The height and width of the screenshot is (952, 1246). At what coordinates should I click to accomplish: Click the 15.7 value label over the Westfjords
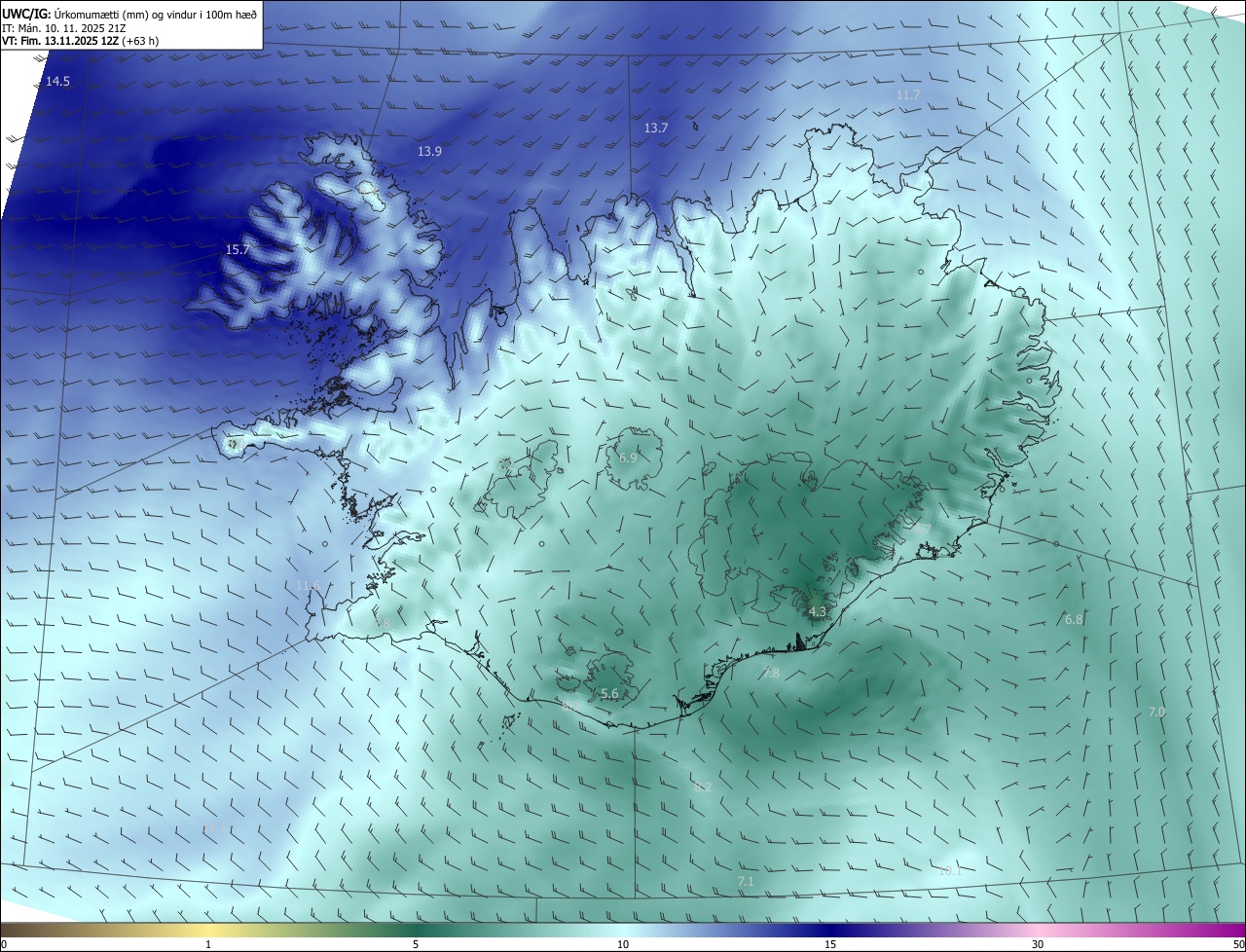238,250
